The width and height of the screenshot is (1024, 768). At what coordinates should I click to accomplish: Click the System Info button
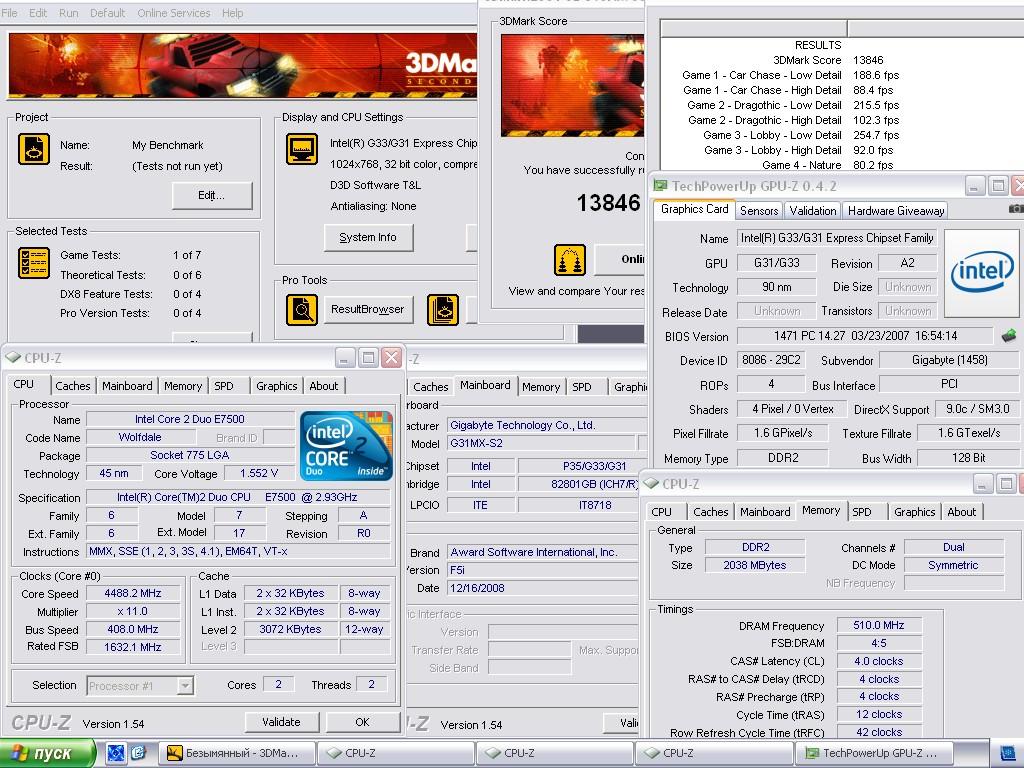(x=368, y=238)
